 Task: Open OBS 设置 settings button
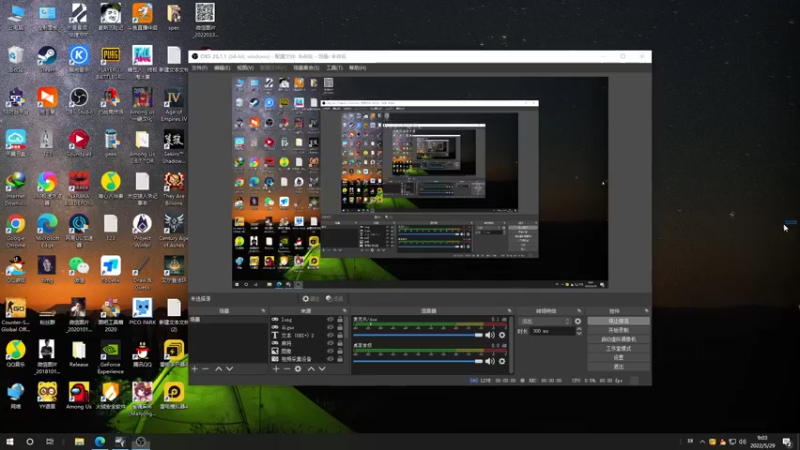click(x=618, y=358)
